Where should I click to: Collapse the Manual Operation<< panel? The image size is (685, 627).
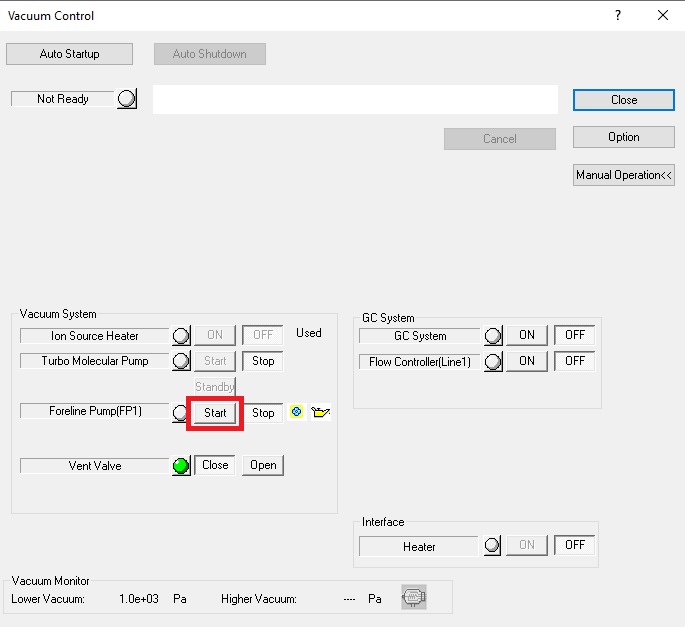pyautogui.click(x=624, y=175)
